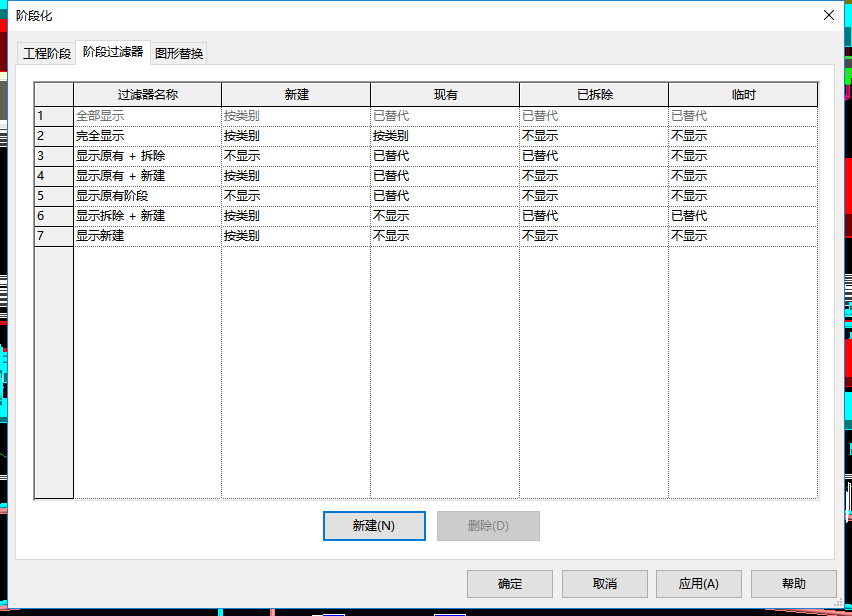
Task: Click 临时 cell in 显示原有 + 新建 row
Action: pos(743,176)
